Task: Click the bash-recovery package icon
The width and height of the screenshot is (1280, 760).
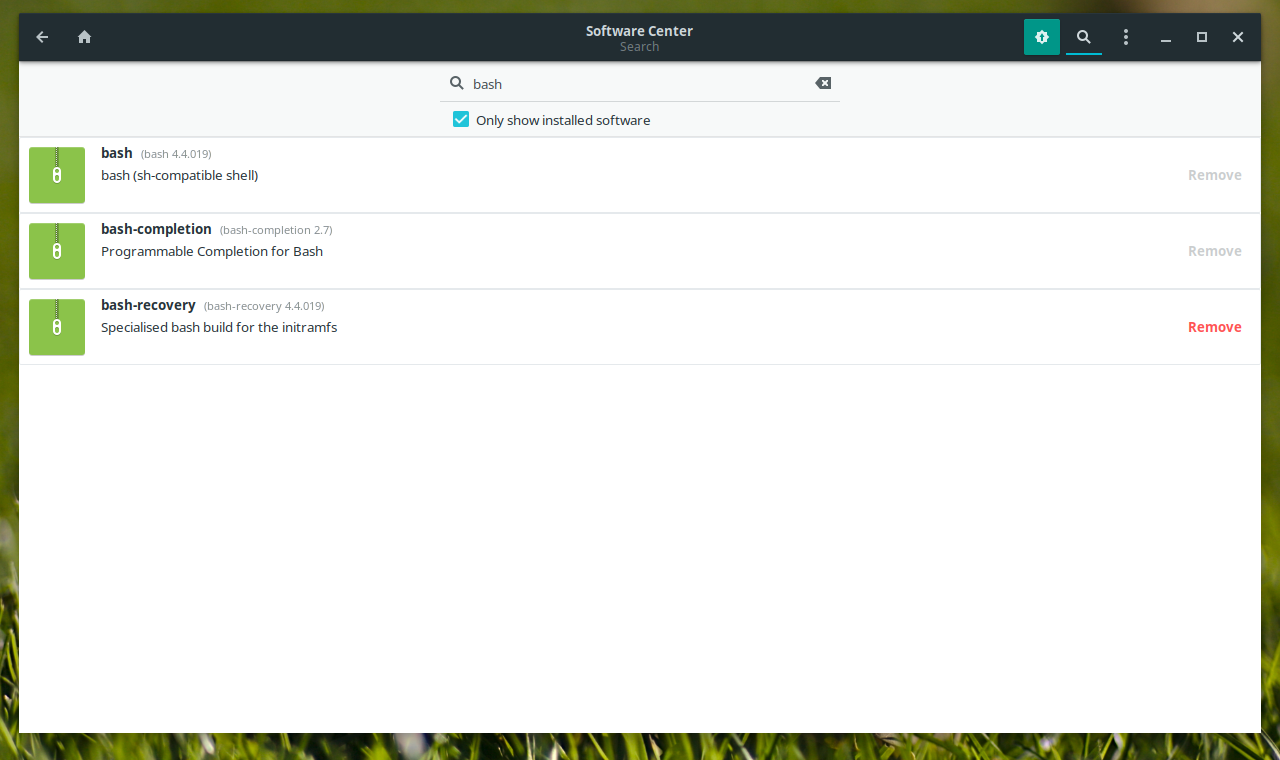Action: [57, 327]
